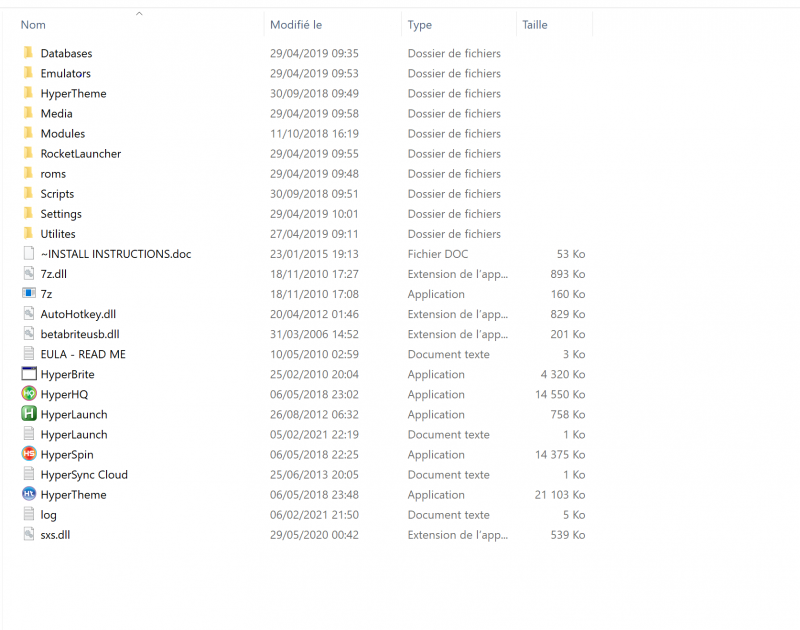Click the '14 550 Ko' size value
This screenshot has height=630, width=800.
(x=560, y=394)
